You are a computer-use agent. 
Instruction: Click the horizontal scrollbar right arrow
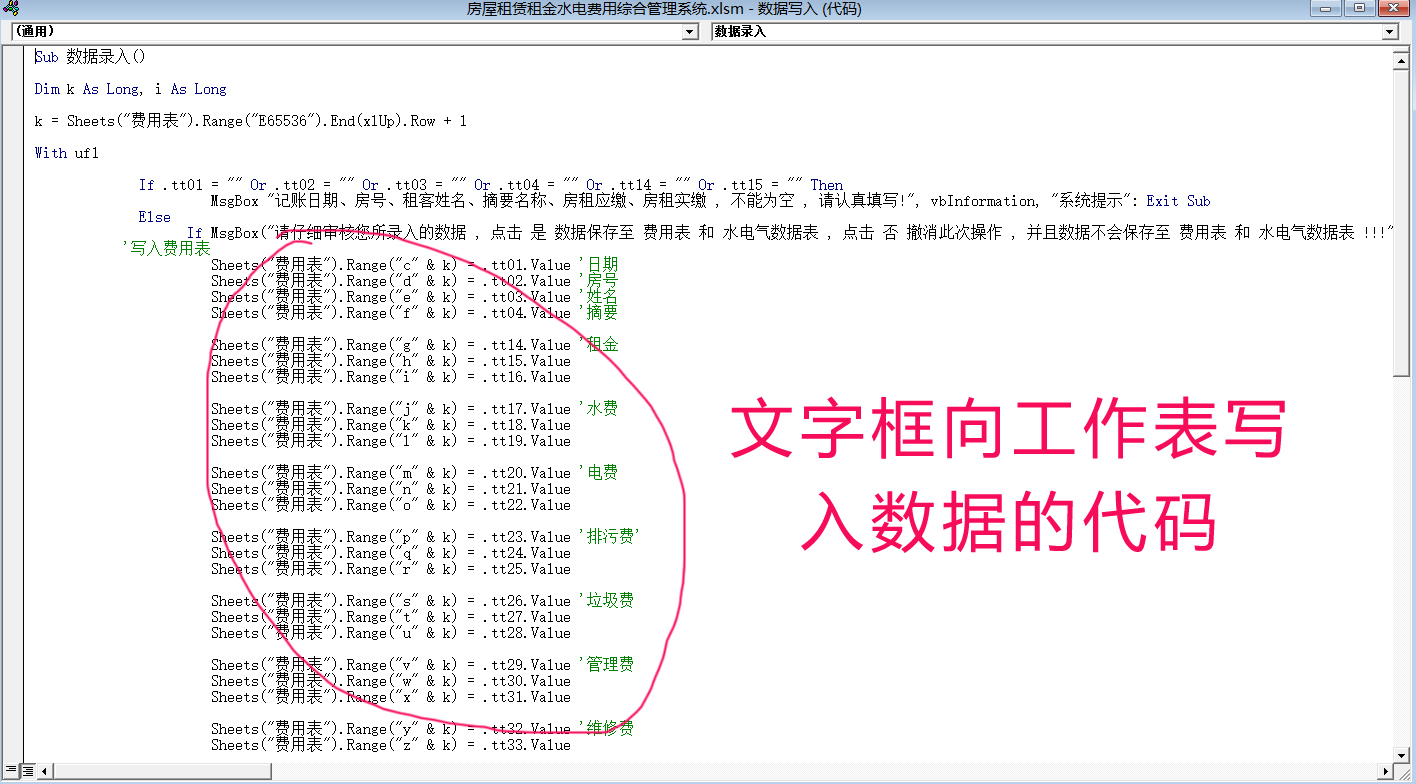pyautogui.click(x=1386, y=771)
